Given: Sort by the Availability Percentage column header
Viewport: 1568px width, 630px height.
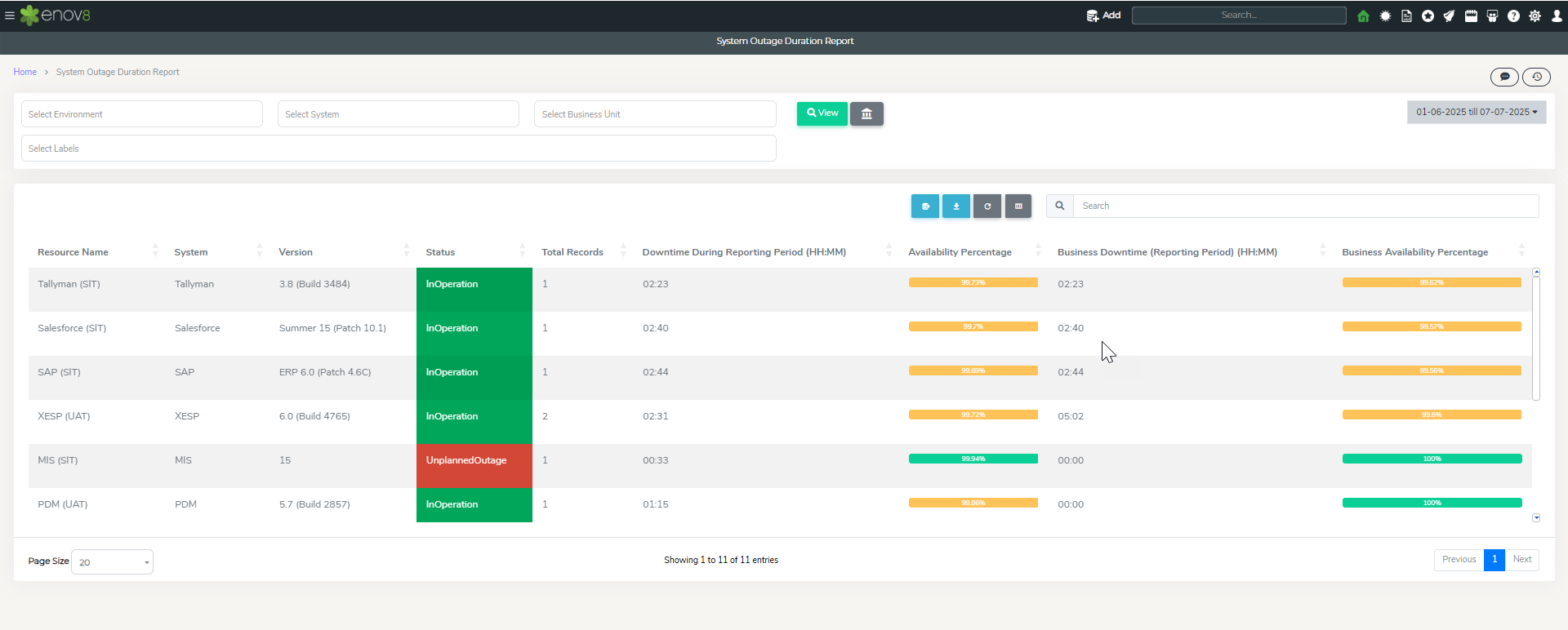Looking at the screenshot, I should (974, 252).
